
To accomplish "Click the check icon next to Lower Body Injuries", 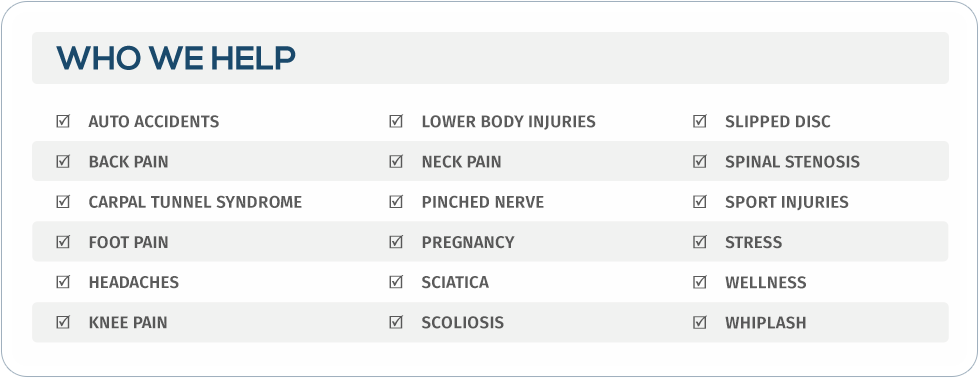I will pyautogui.click(x=396, y=121).
